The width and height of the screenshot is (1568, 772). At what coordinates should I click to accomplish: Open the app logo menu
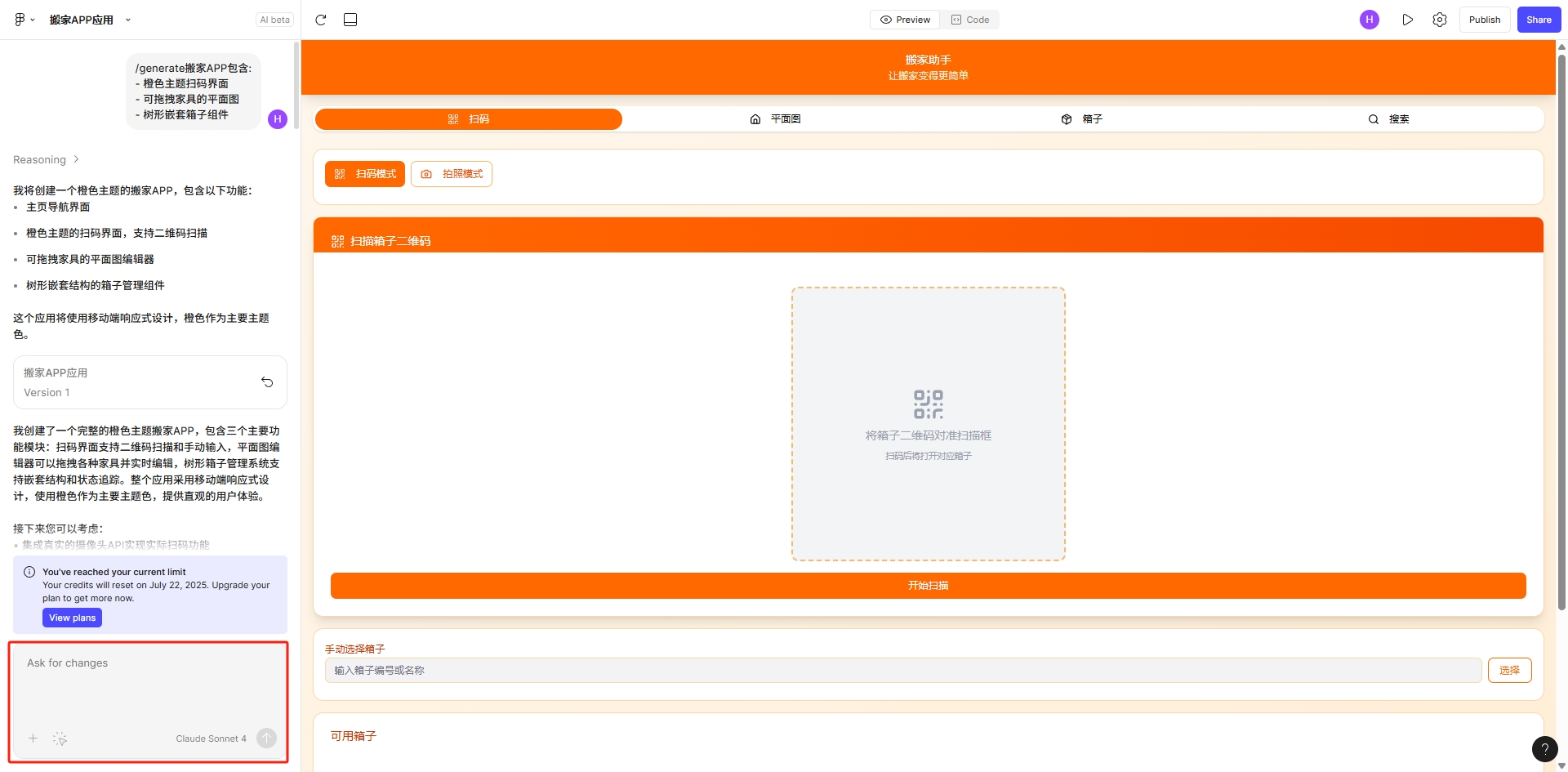(24, 20)
